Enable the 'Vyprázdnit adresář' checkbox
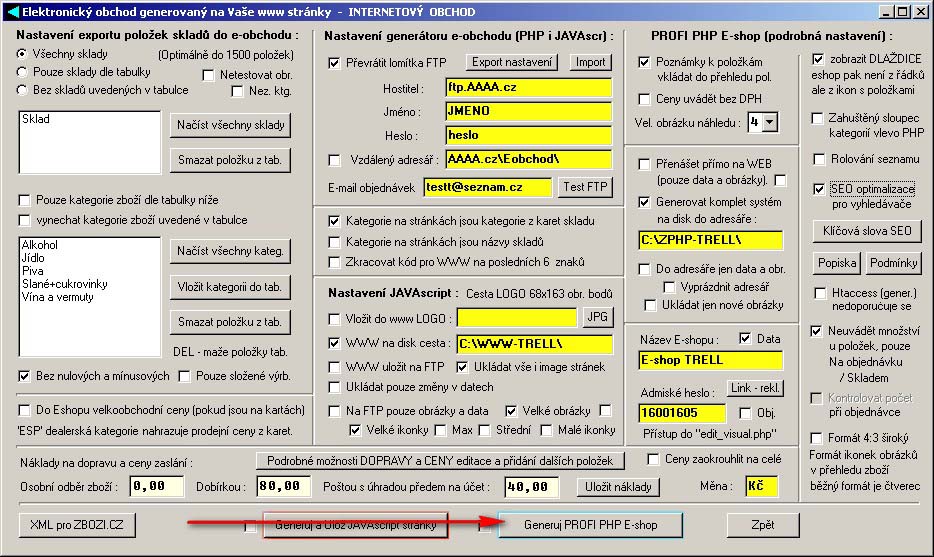The image size is (934, 557). pyautogui.click(x=670, y=288)
